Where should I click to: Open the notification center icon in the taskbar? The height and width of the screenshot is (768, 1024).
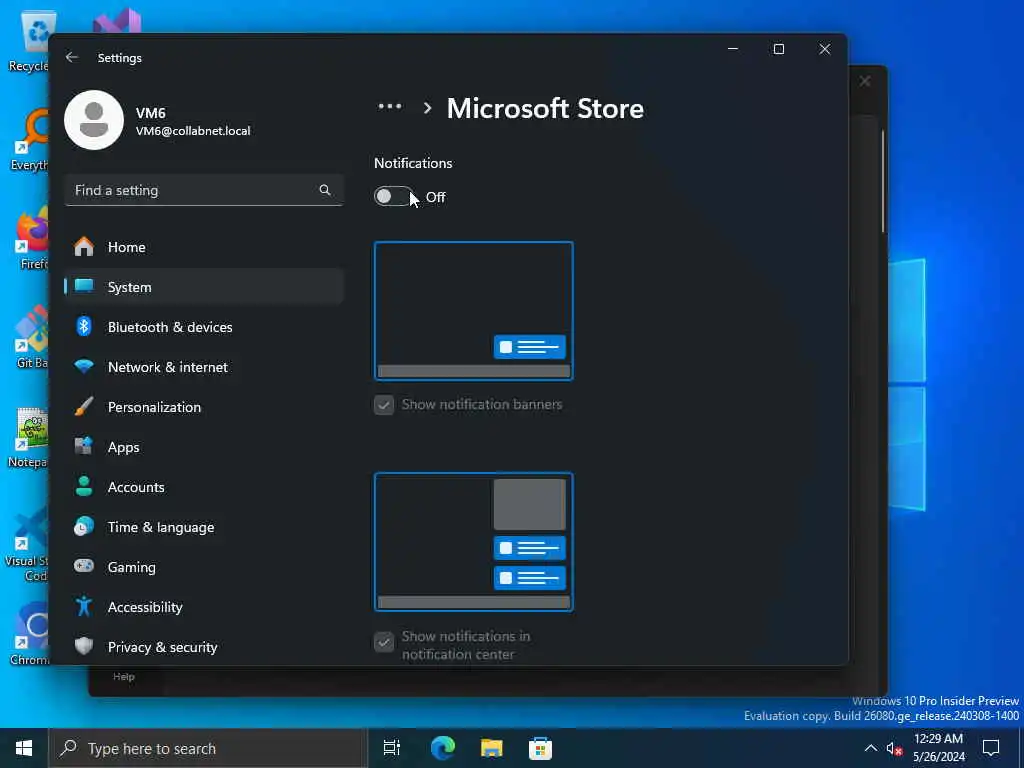coord(991,748)
